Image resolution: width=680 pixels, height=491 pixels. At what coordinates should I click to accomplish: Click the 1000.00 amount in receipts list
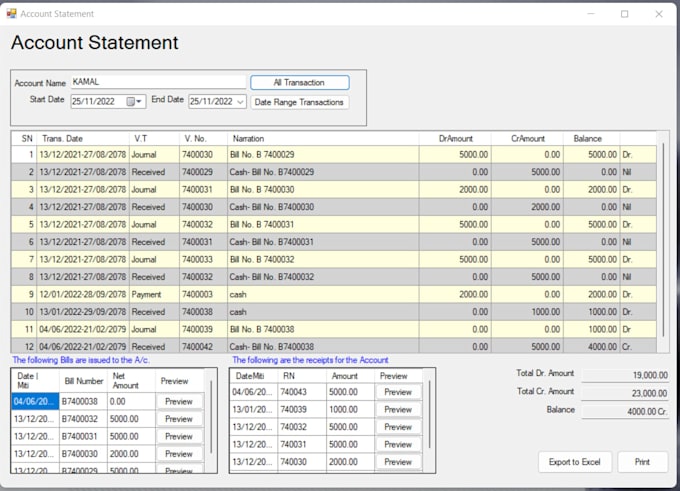[350, 409]
